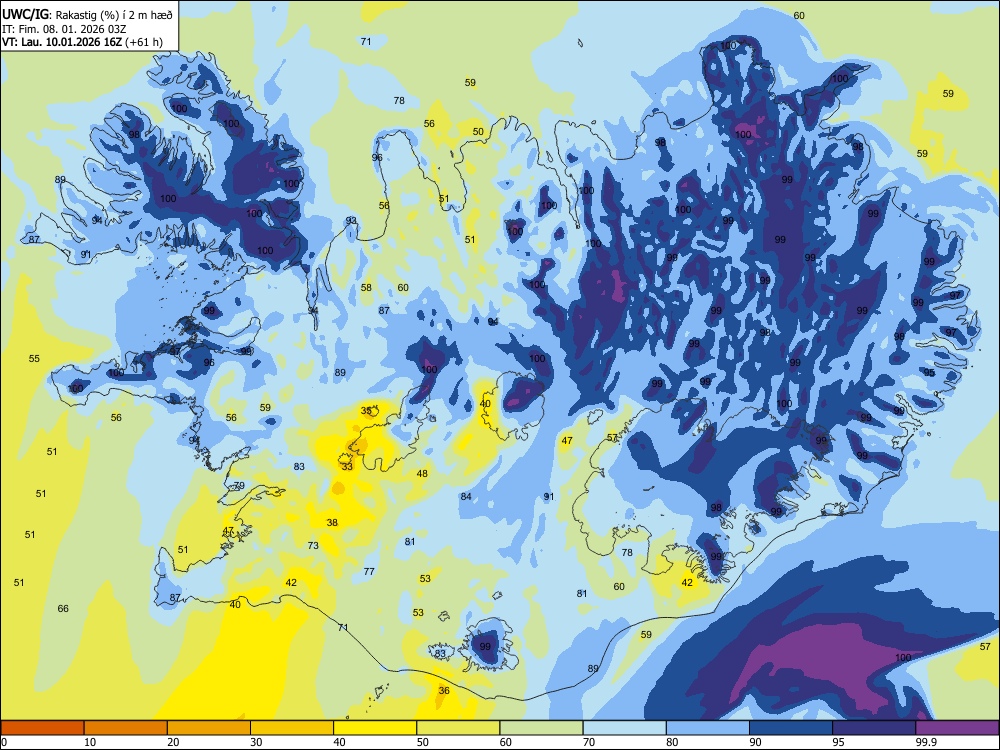The width and height of the screenshot is (1000, 750).
Task: Click the 90–95 dark blue legend swatch
Action: pyautogui.click(x=791, y=728)
